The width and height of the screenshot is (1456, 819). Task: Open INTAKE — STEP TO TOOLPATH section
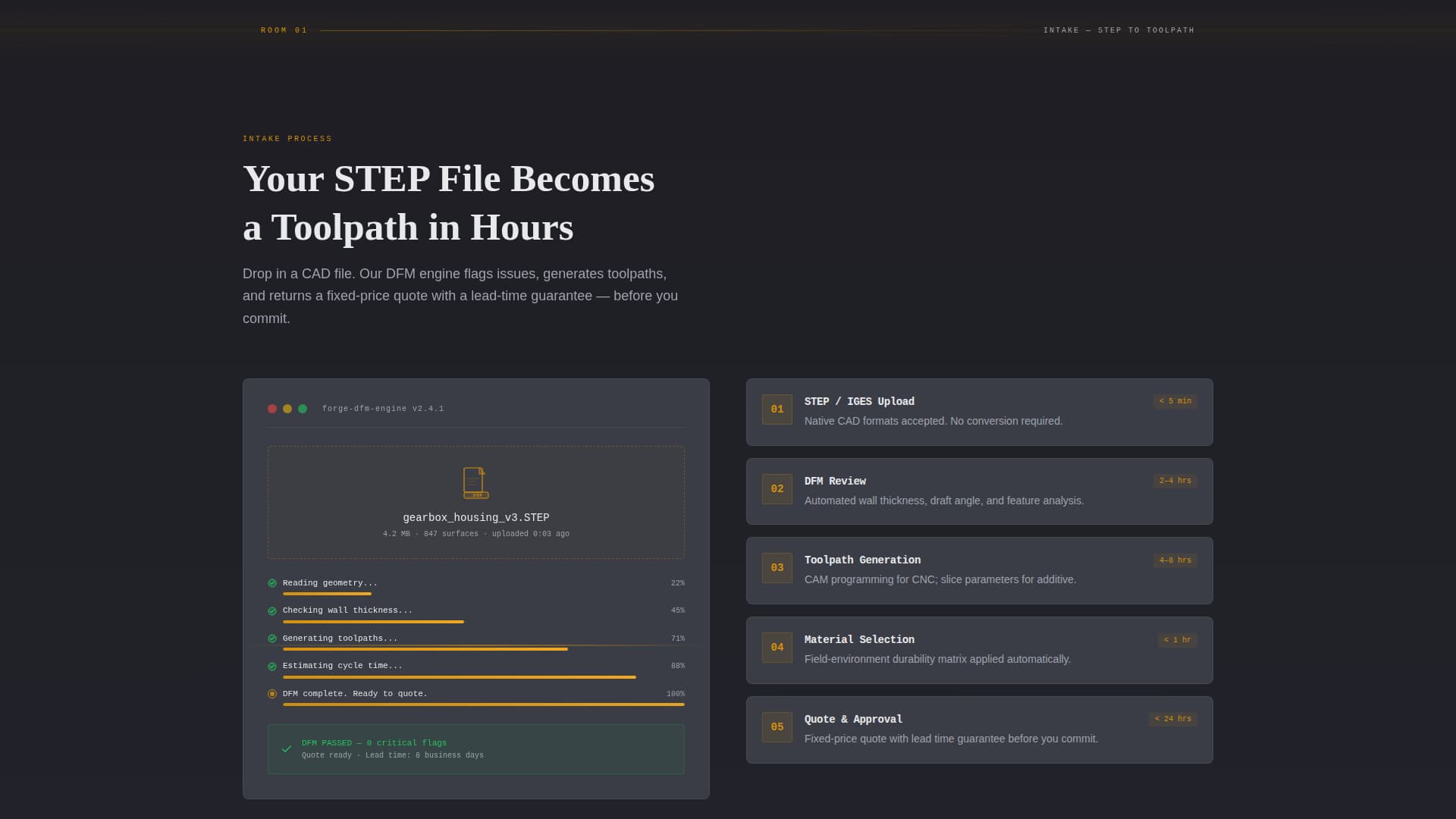pyautogui.click(x=1119, y=30)
